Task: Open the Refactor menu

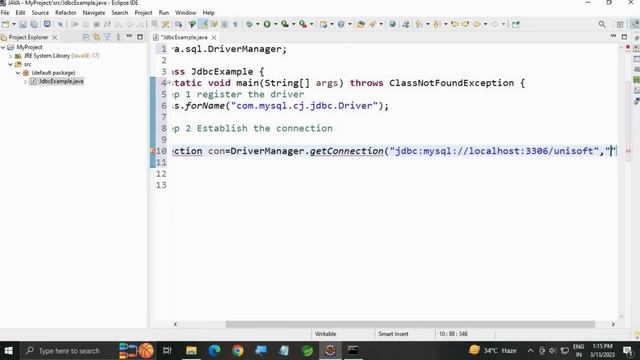Action: click(66, 13)
